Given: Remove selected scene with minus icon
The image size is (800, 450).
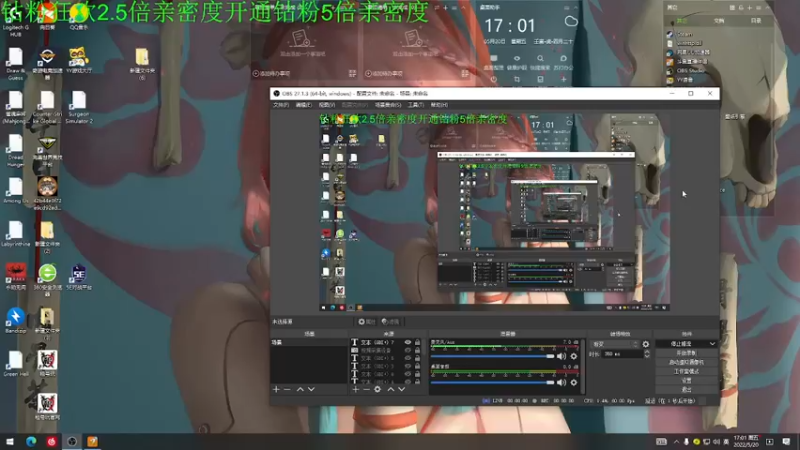Looking at the screenshot, I should click(287, 389).
